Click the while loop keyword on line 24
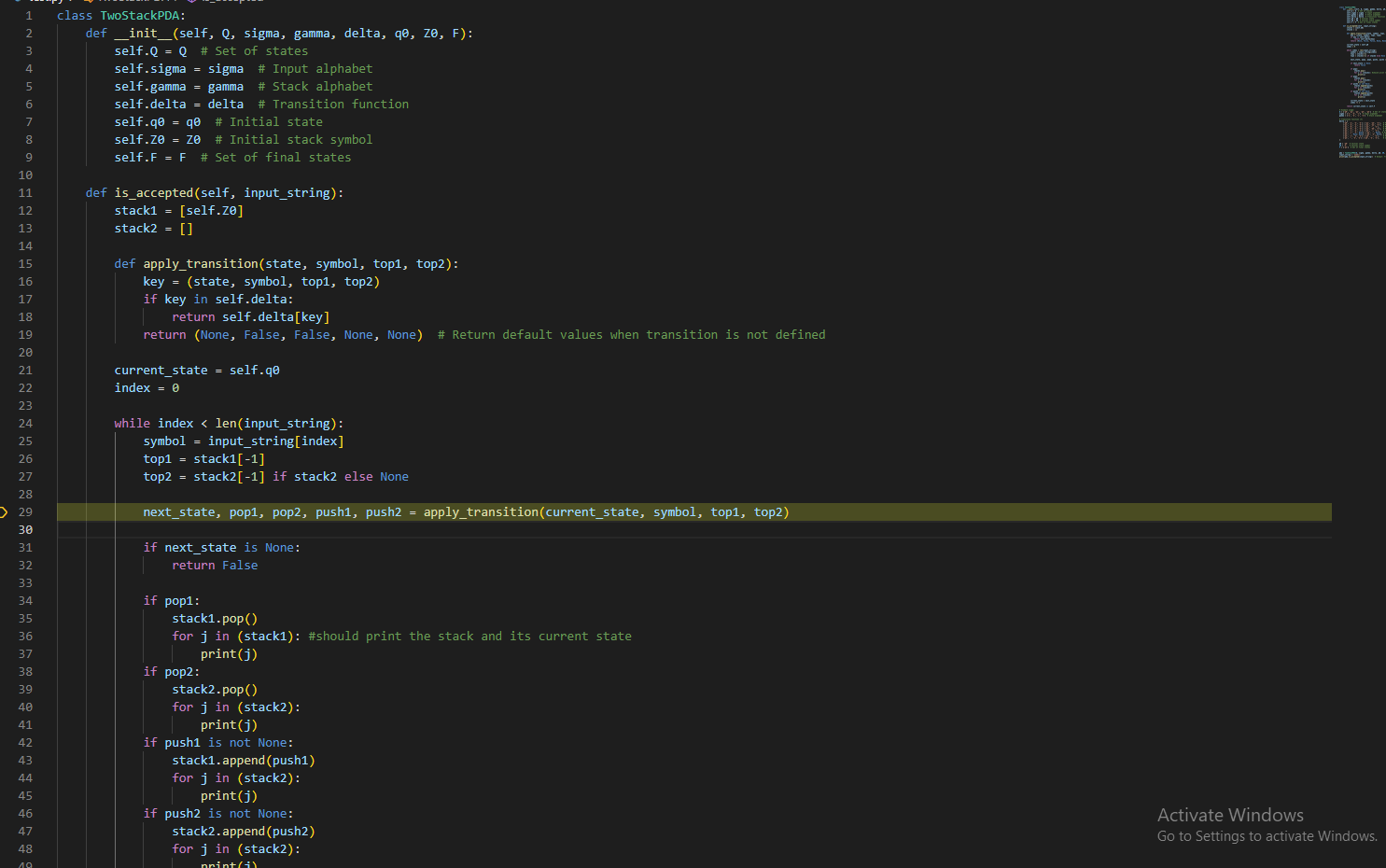 (131, 423)
